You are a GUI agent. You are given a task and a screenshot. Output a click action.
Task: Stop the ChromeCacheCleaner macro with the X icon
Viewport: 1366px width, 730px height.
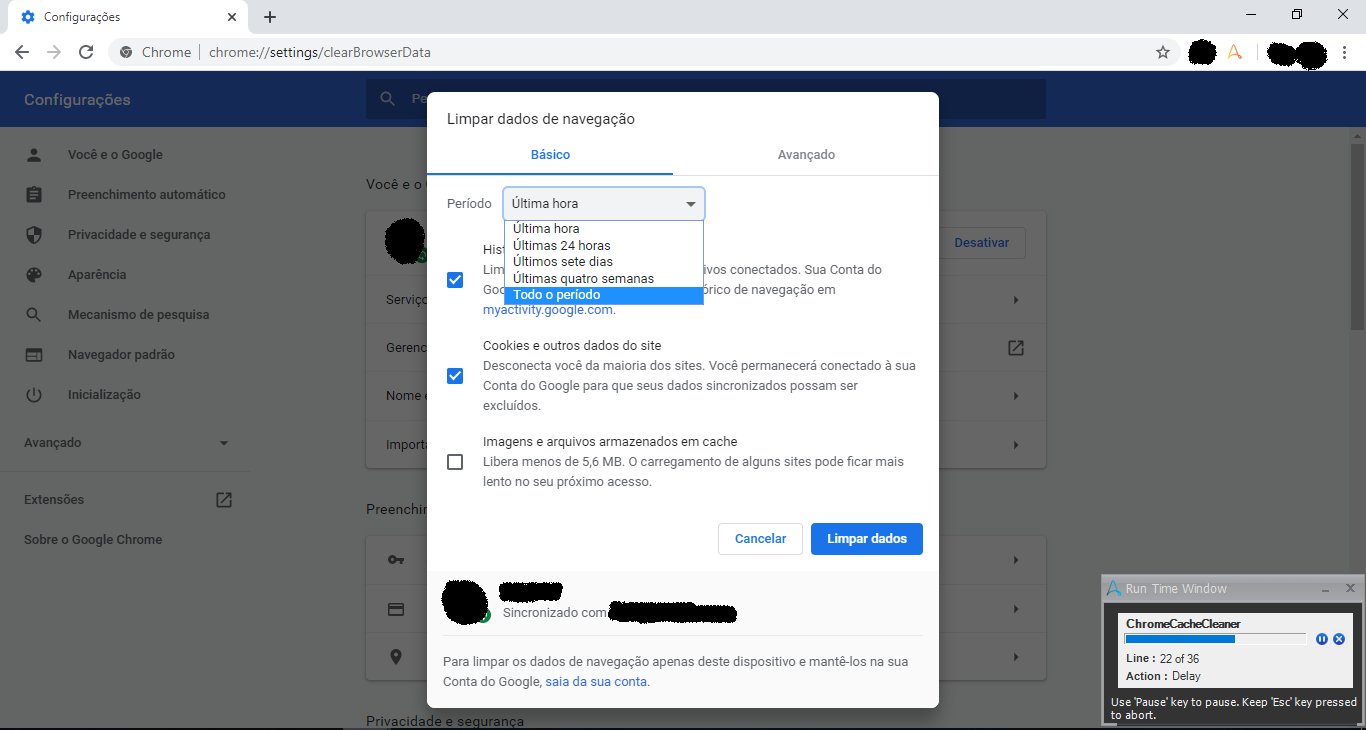coord(1339,639)
